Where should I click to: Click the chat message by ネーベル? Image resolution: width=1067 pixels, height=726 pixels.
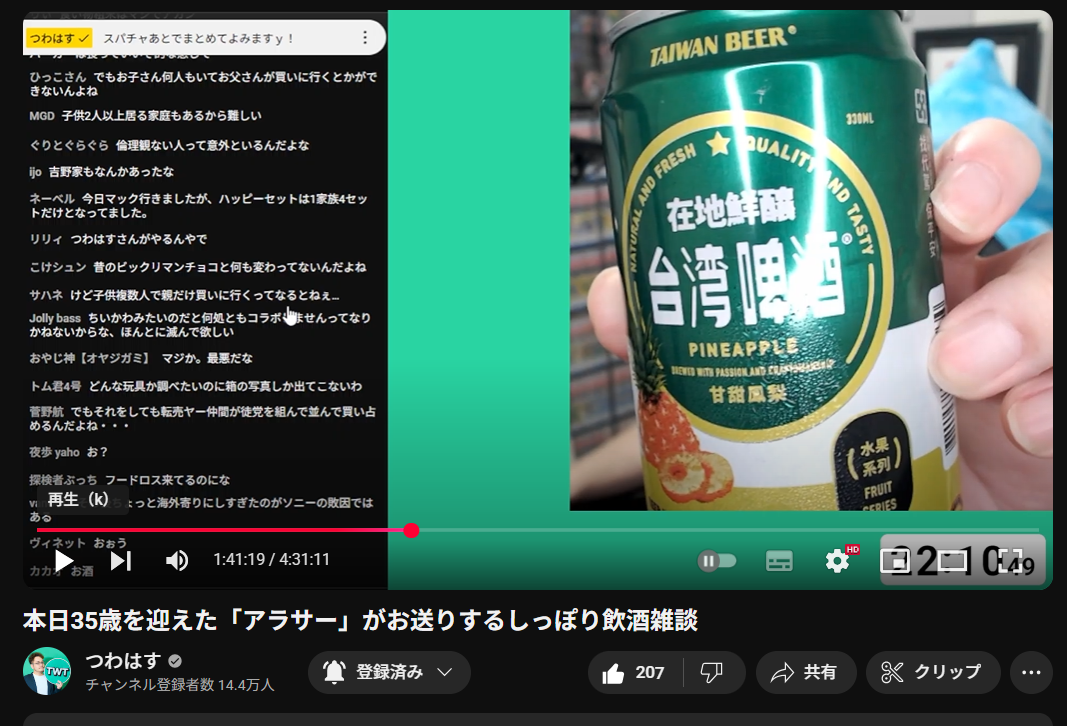(x=199, y=205)
